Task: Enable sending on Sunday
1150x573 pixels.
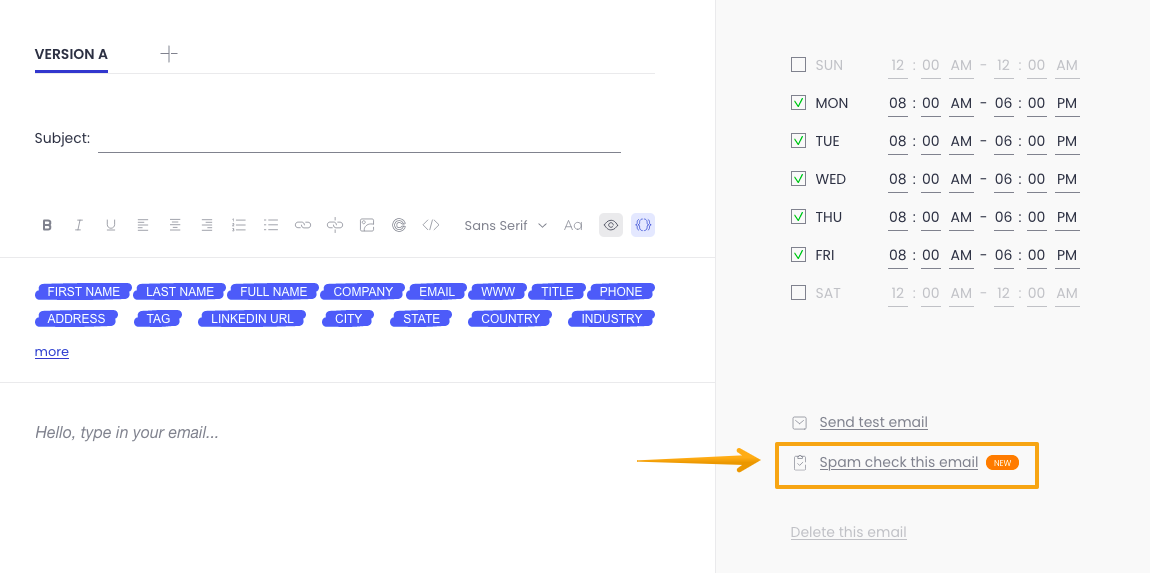Action: 798,65
